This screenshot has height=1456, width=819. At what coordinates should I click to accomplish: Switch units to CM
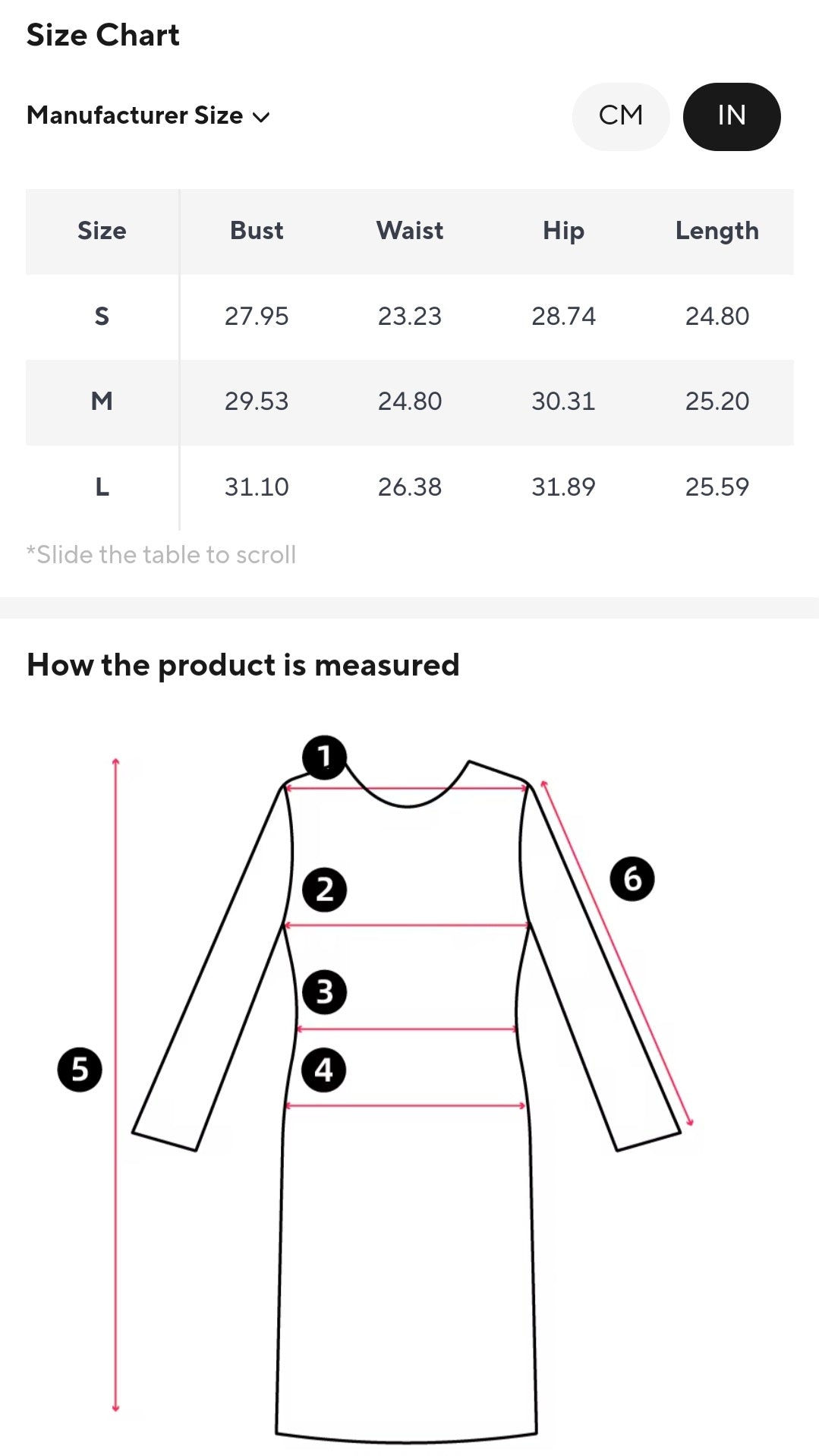pos(621,116)
